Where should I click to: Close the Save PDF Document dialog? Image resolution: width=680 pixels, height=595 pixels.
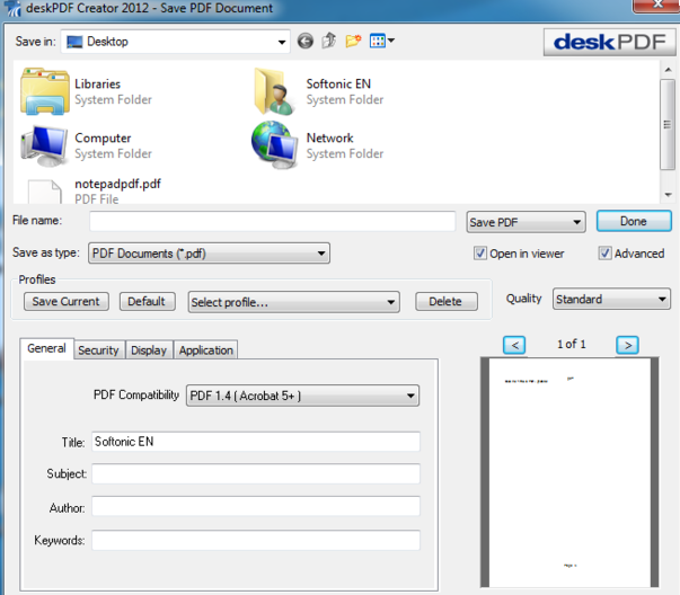pos(657,5)
